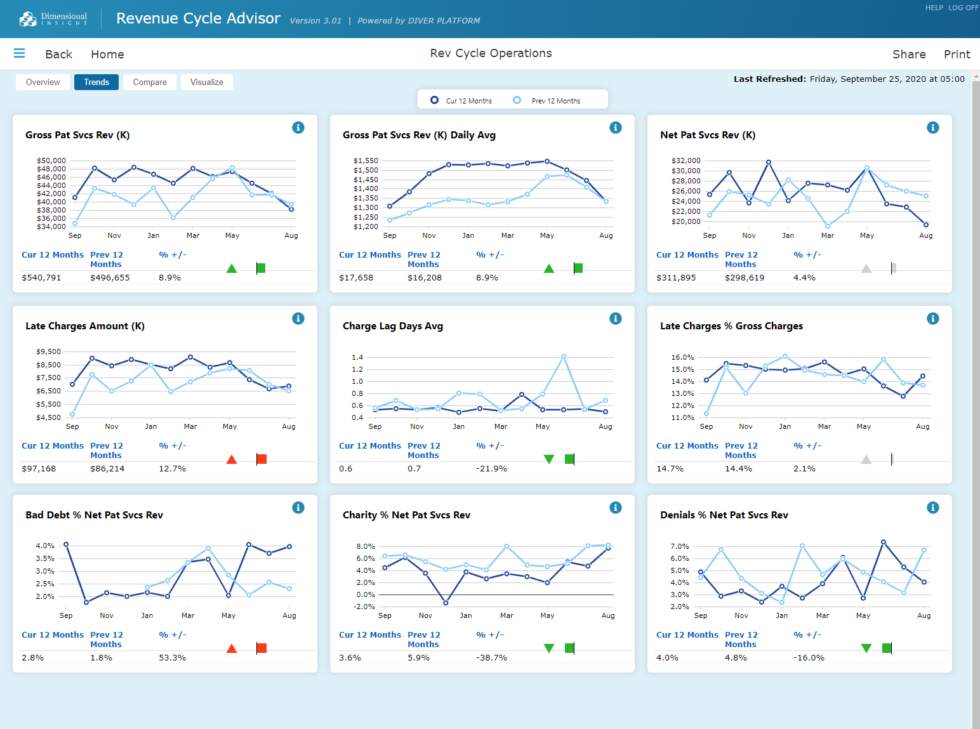This screenshot has width=980, height=729.
Task: Open info for Denials % Net Pat Svcs Rev
Action: click(932, 507)
